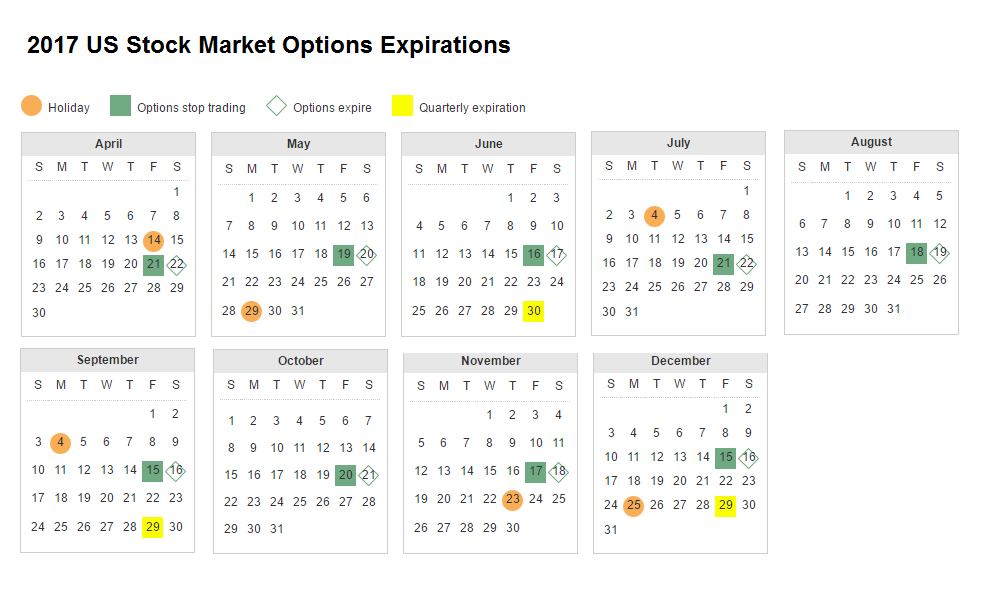Select the green April 21 square

(x=153, y=264)
